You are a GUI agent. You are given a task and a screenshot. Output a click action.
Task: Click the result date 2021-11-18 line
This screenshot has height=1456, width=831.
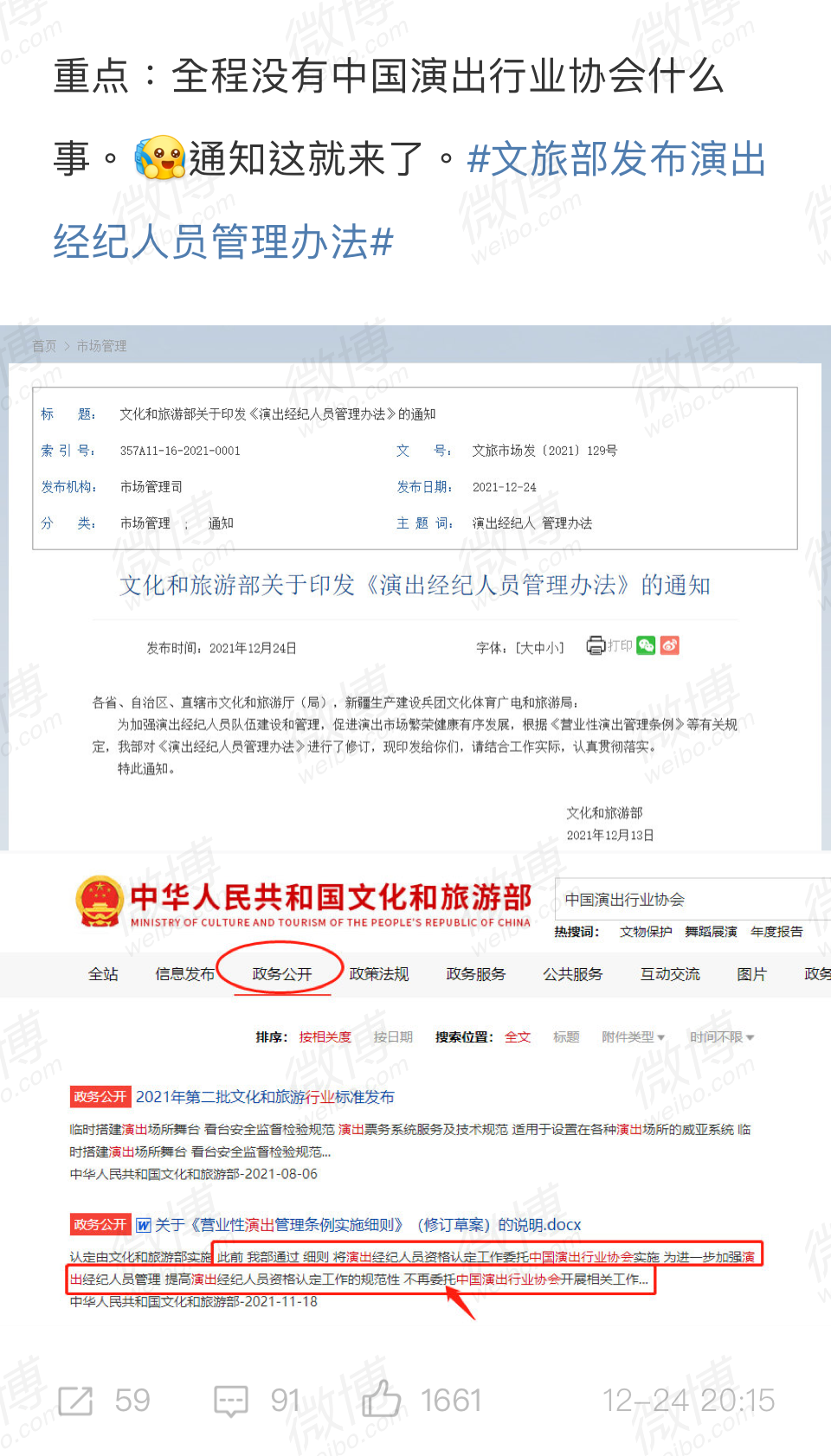tap(194, 1302)
